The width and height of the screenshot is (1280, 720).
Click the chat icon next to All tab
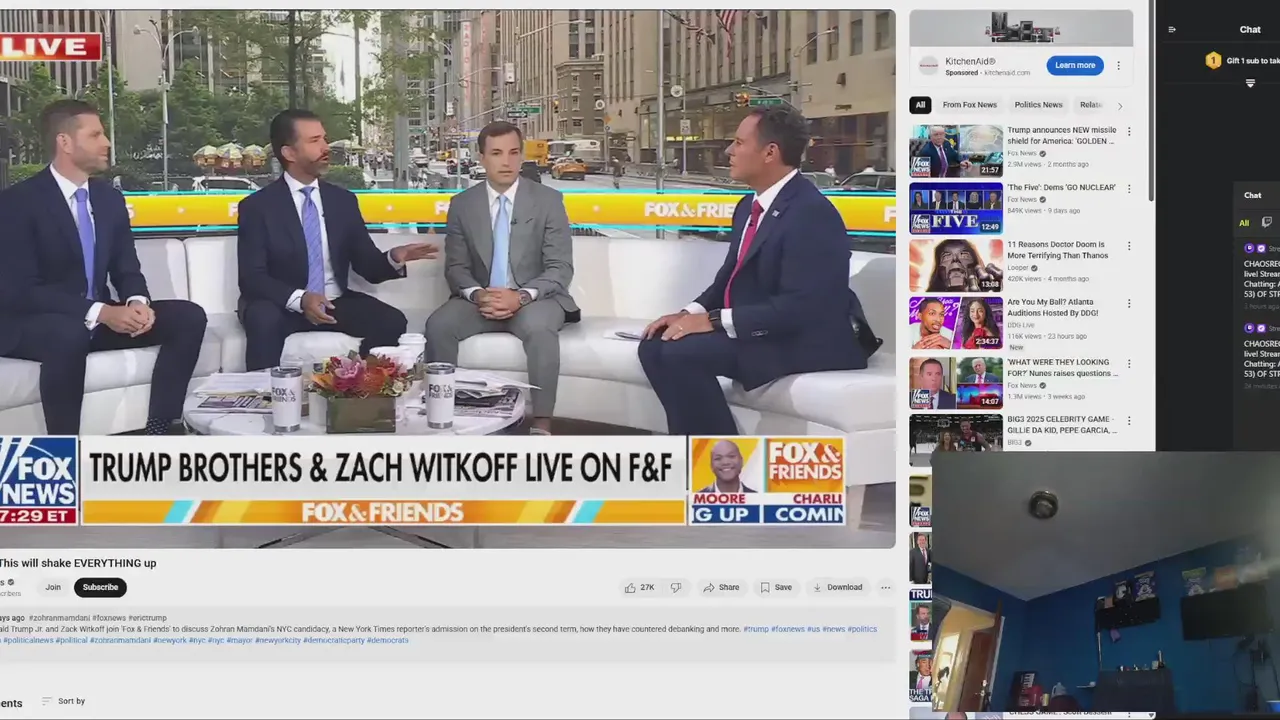[x=1267, y=222]
